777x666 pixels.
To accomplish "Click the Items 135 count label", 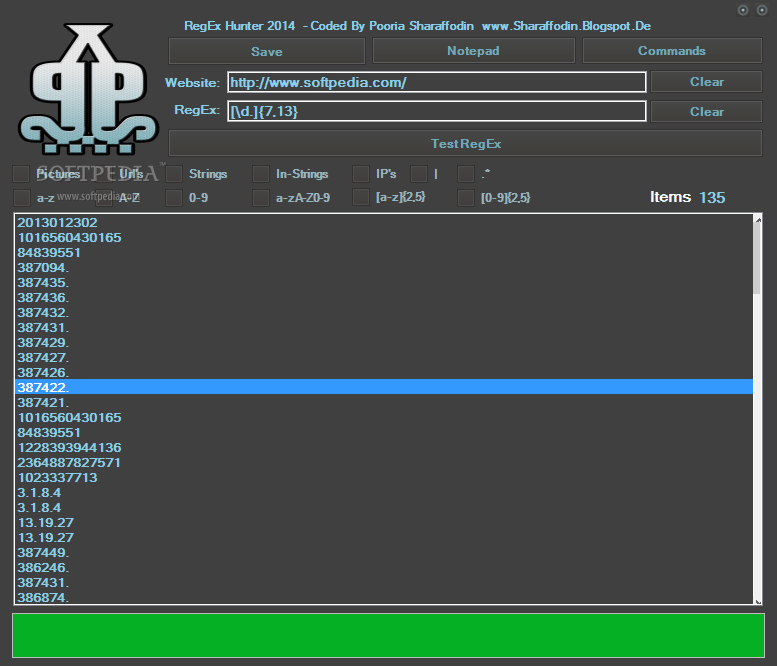I will pyautogui.click(x=687, y=197).
